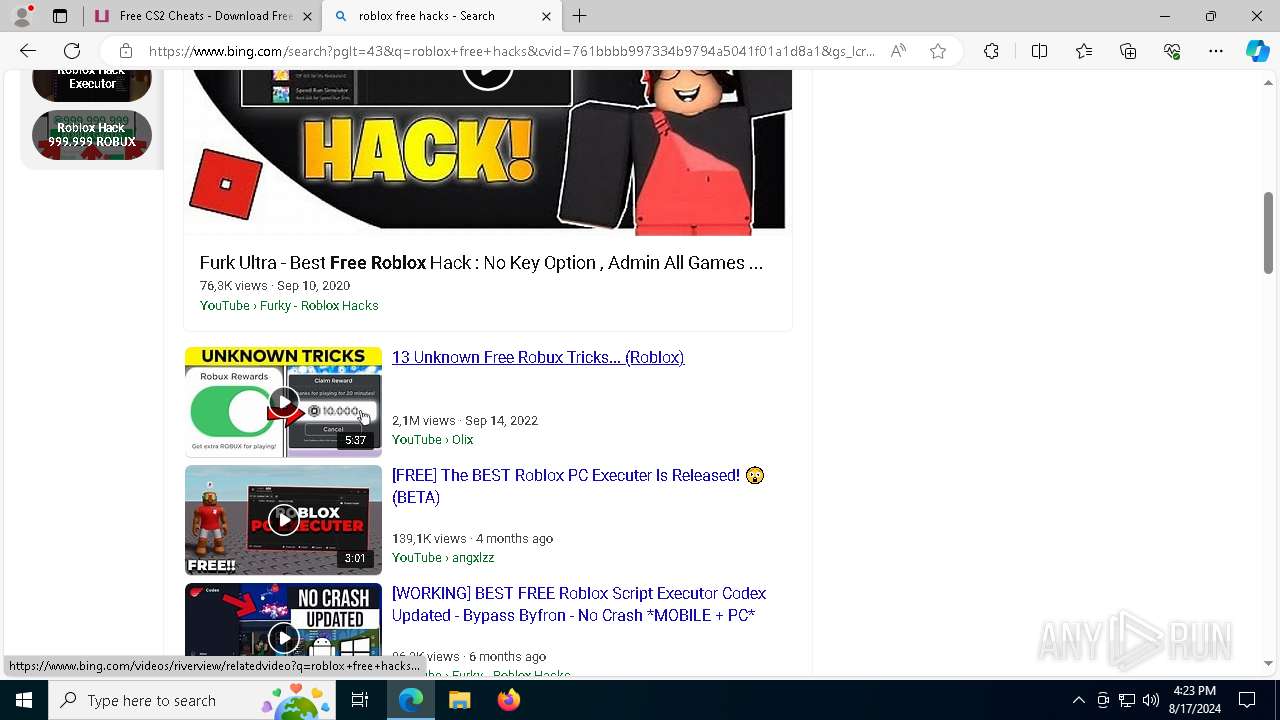This screenshot has height=720, width=1280.
Task: Open 13 Unknown Free Robux Tricks link
Action: tap(538, 357)
